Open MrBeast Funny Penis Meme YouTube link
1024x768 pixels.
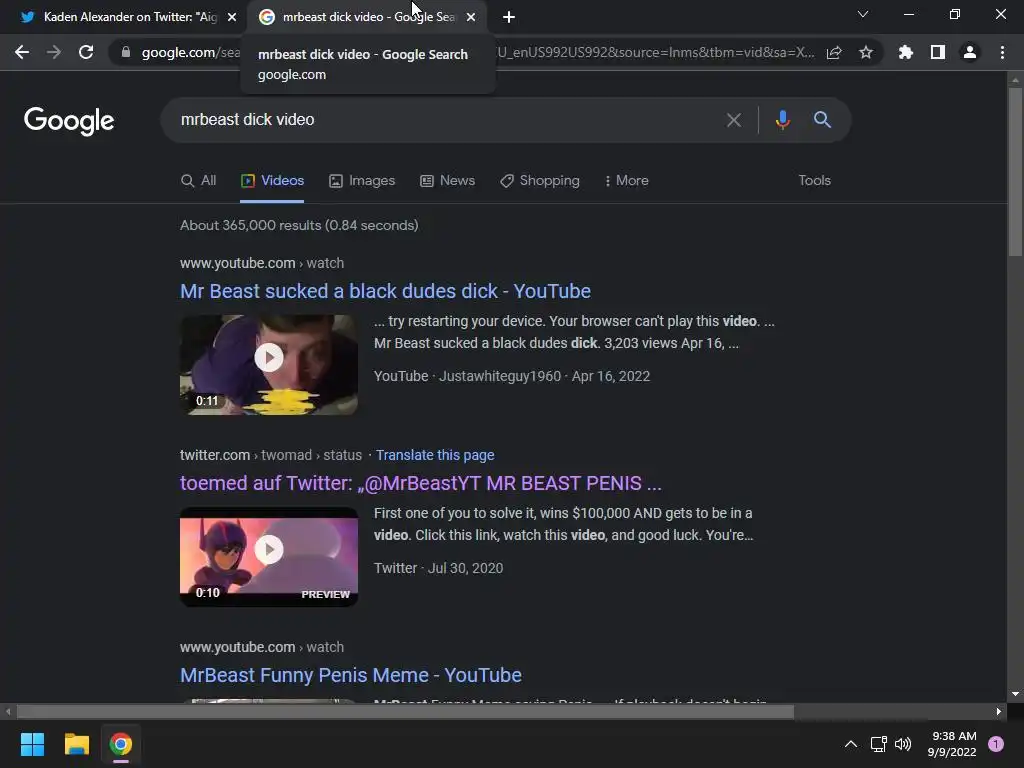point(351,675)
